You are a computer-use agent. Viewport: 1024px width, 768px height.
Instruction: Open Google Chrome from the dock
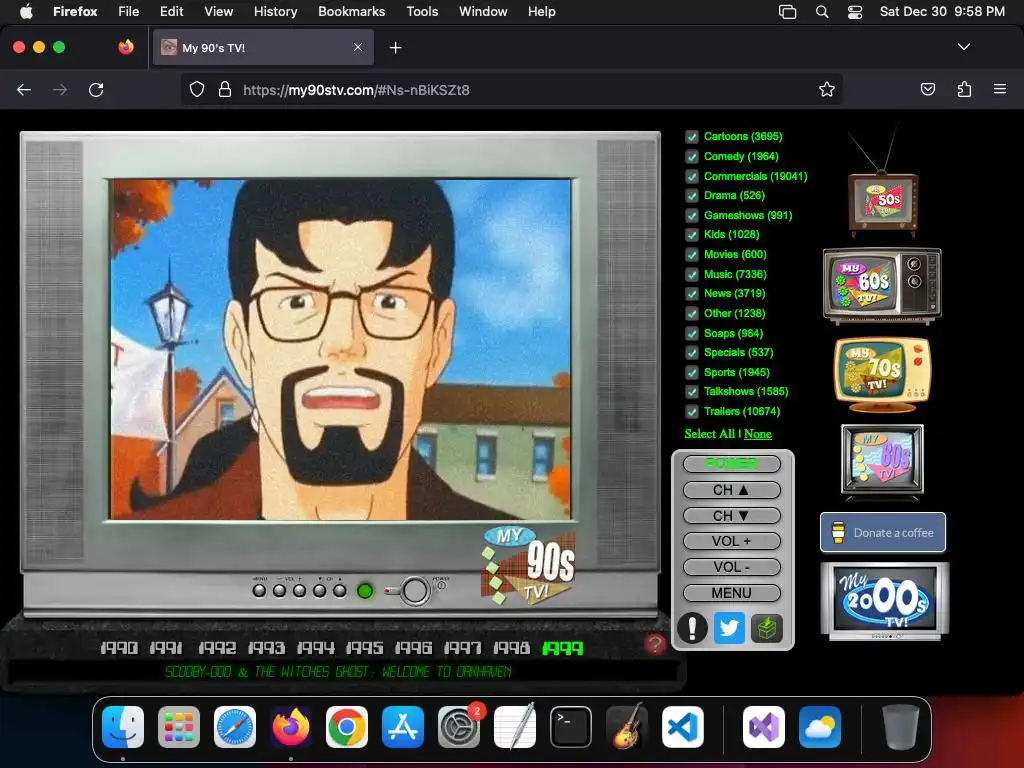tap(347, 727)
